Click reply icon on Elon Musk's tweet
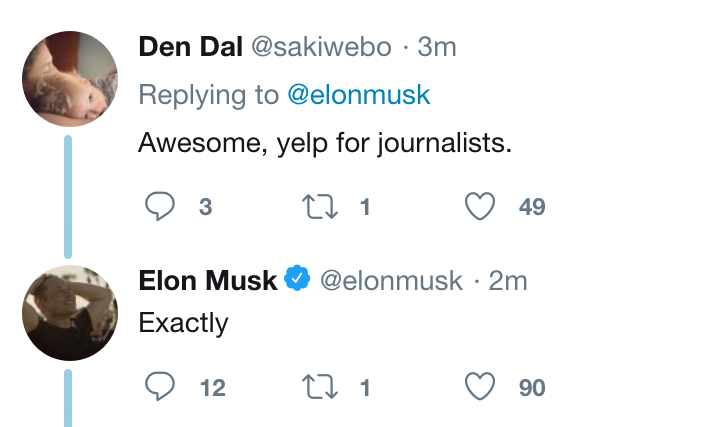This screenshot has height=427, width=704. pyautogui.click(x=161, y=387)
